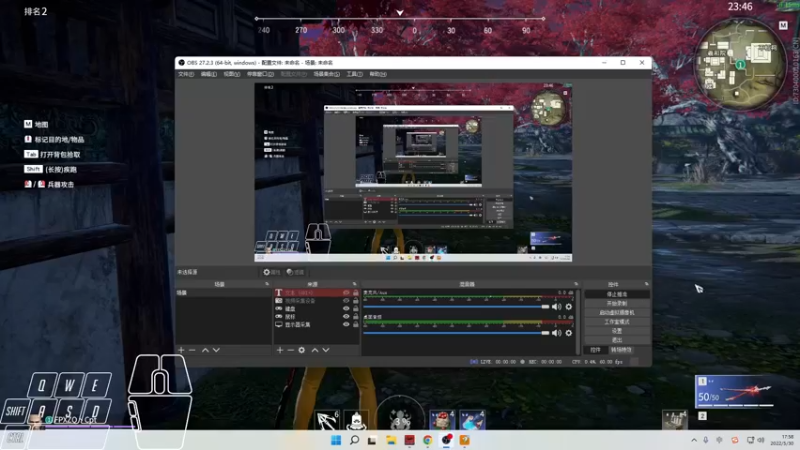
Task: Remove the selected source with the minus icon
Action: (x=290, y=350)
